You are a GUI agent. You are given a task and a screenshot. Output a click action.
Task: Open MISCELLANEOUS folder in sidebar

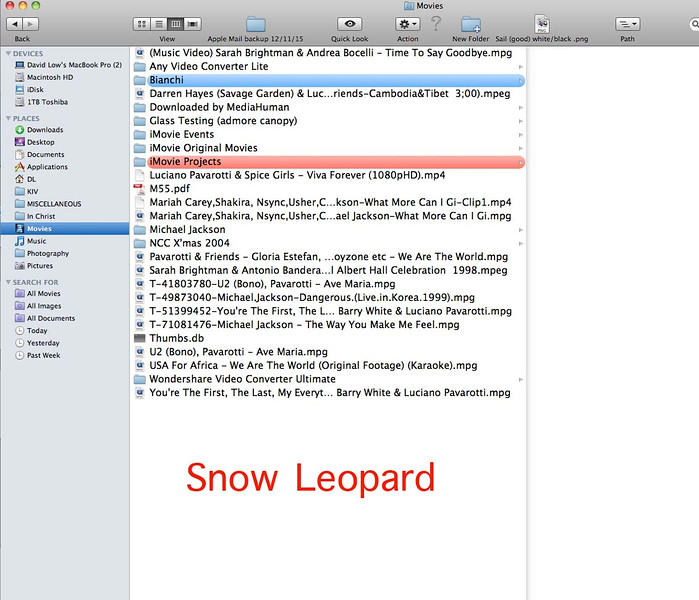48,204
